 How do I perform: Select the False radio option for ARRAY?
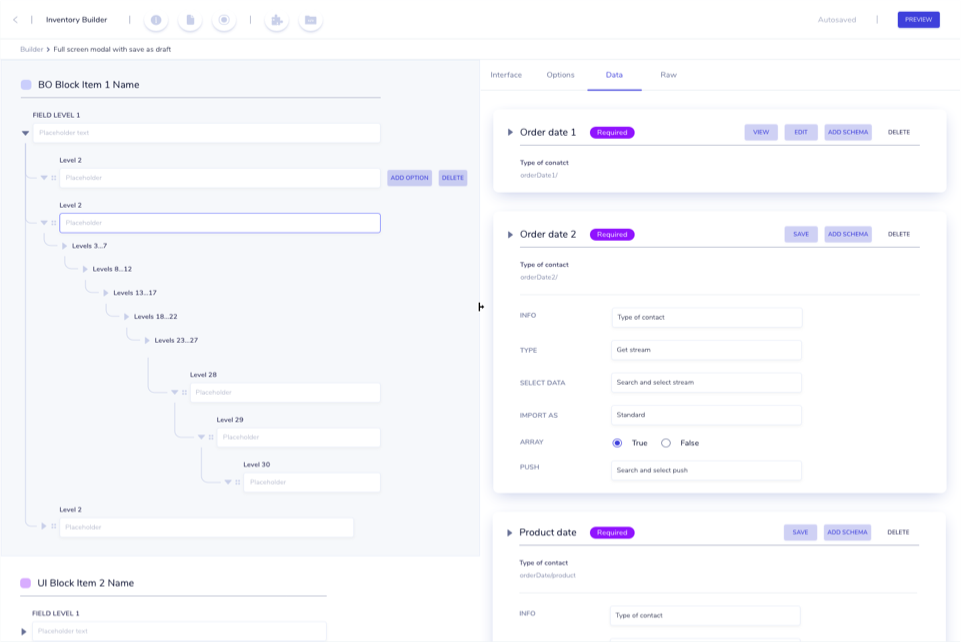tap(666, 443)
